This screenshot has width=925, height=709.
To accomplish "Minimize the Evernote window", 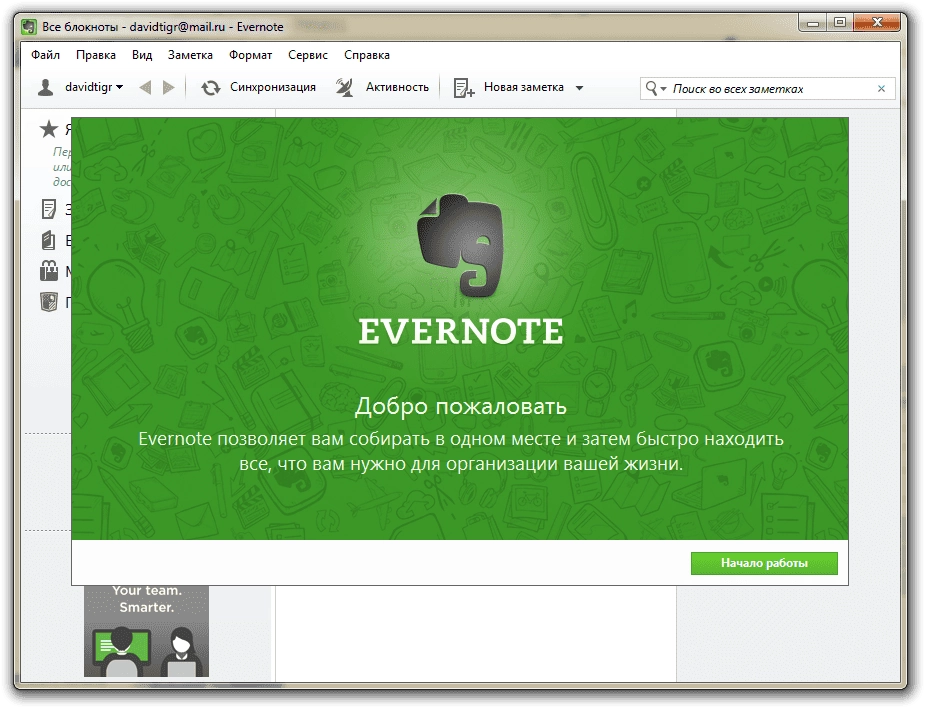I will point(814,23).
